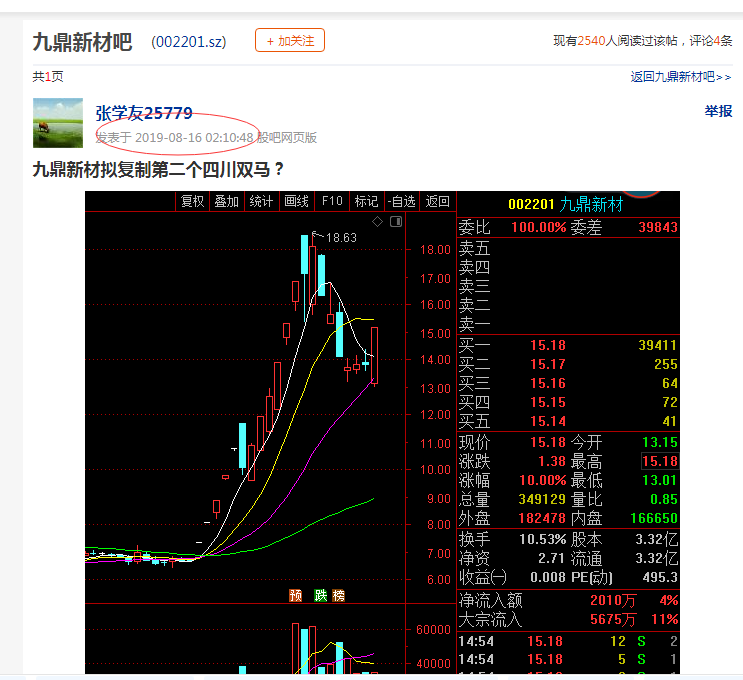This screenshot has width=743, height=680.
Task: Click the 卖一 row label
Action: click(x=474, y=324)
